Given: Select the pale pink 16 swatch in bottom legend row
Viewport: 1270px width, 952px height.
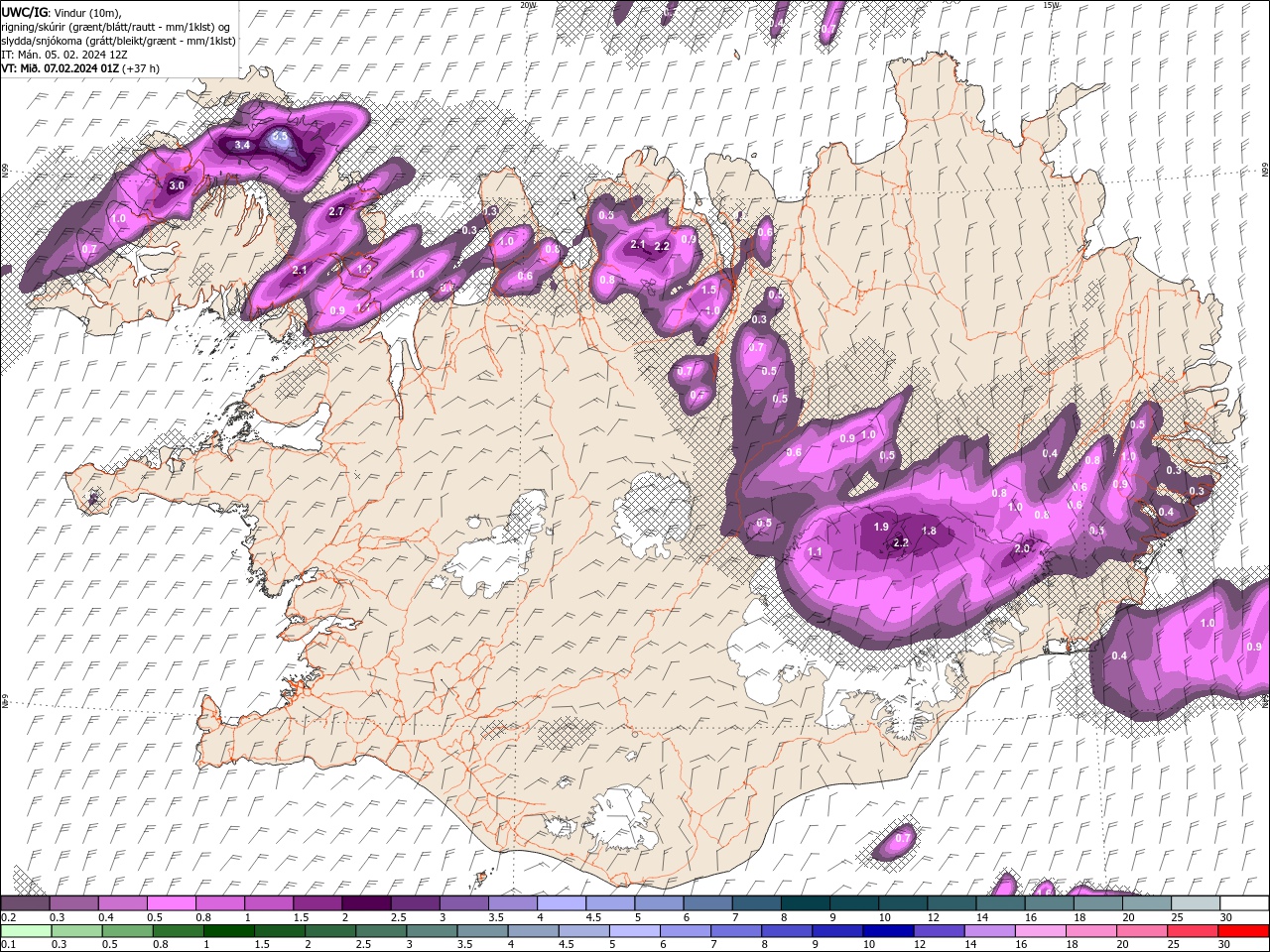Looking at the screenshot, I should (x=1039, y=931).
